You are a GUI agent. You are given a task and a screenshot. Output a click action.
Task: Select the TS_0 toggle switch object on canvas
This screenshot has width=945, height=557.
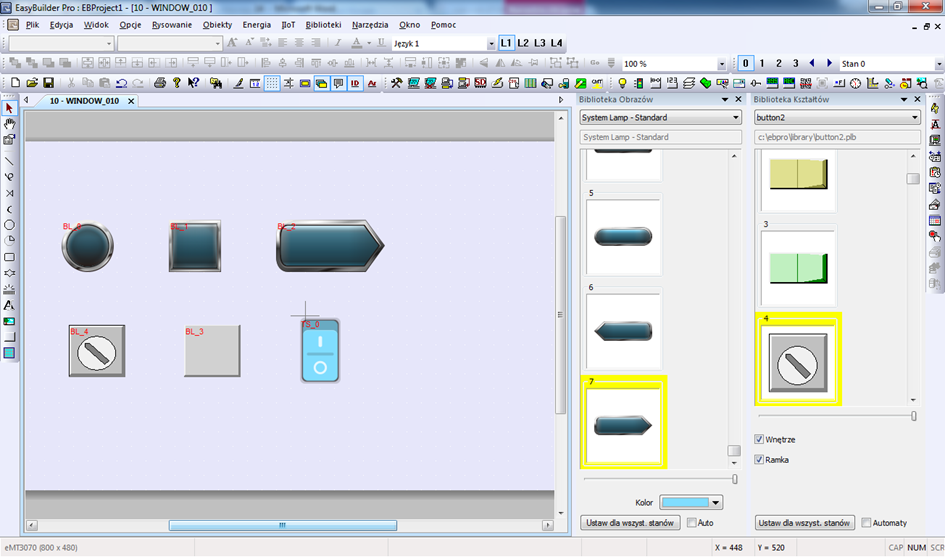[x=321, y=351]
